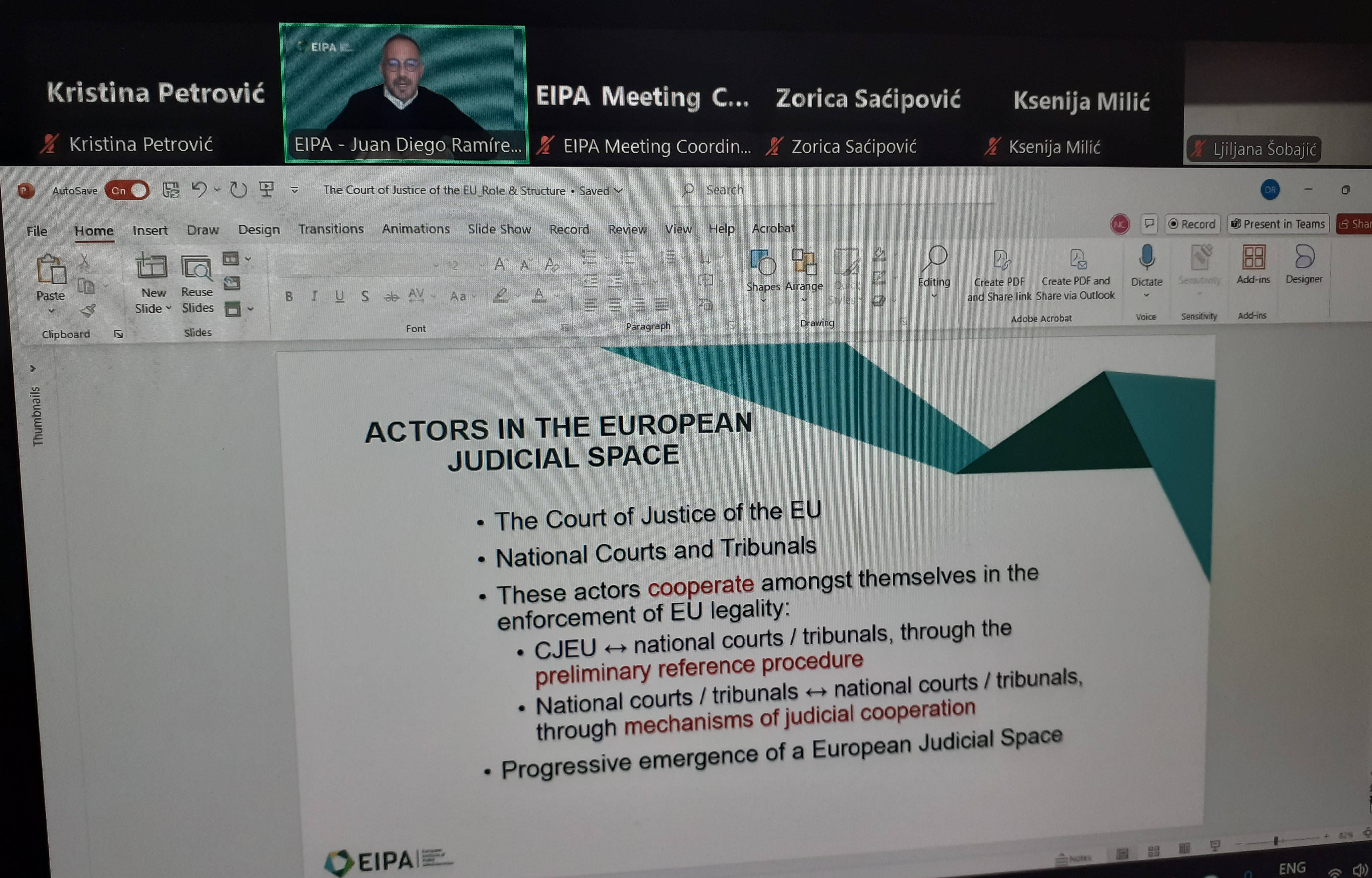The image size is (1372, 878).
Task: Click the zoom slider handle
Action: coord(1276,840)
